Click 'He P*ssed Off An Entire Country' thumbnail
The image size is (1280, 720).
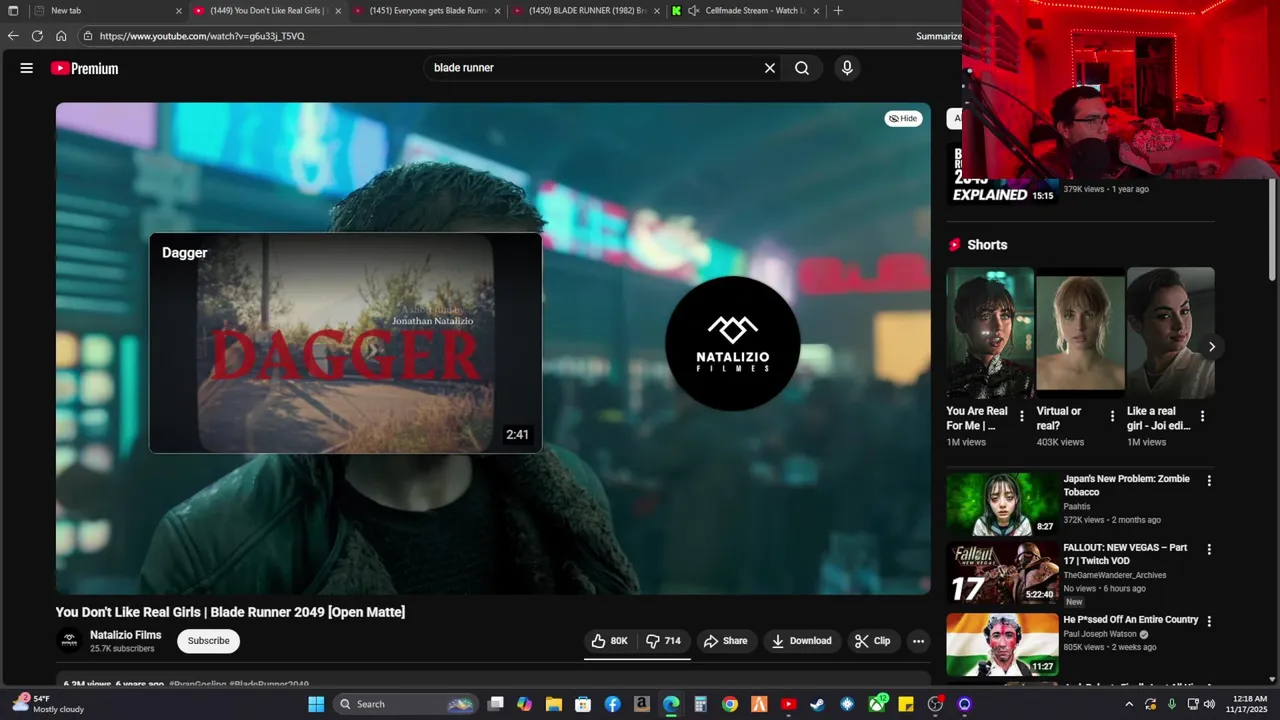[1002, 645]
